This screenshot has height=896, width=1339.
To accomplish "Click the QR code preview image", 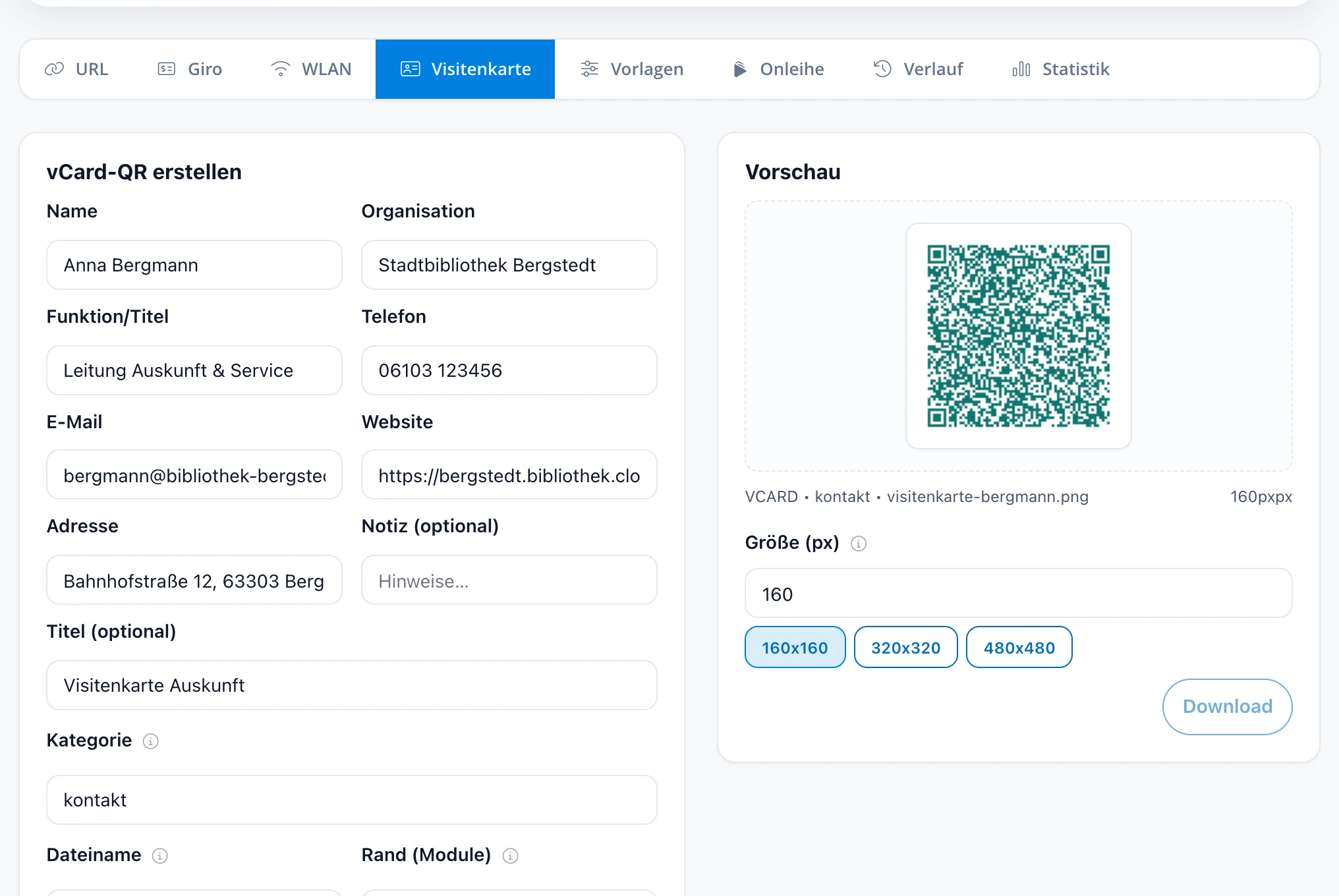I will tap(1019, 336).
